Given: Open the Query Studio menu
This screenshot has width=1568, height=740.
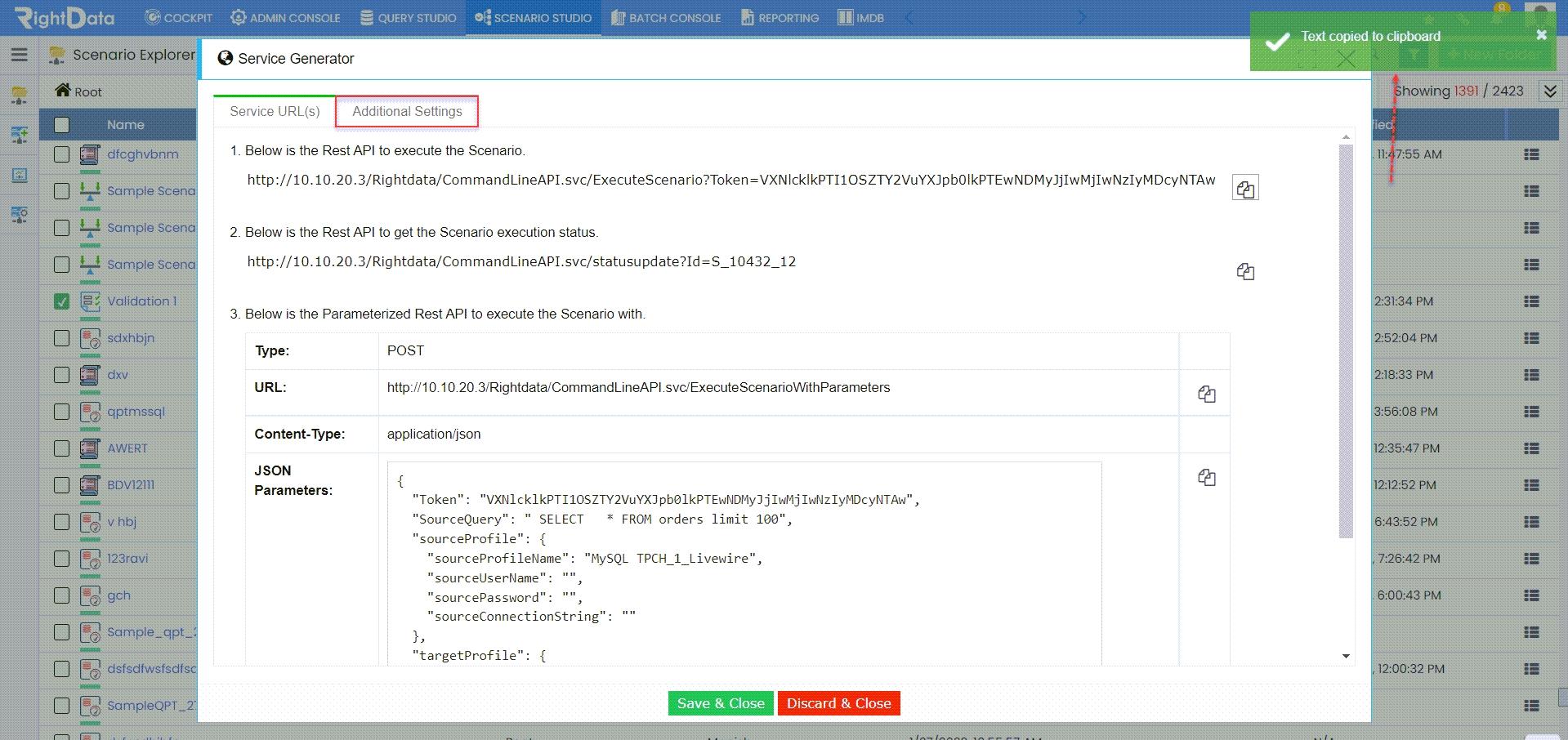Looking at the screenshot, I should click(409, 17).
